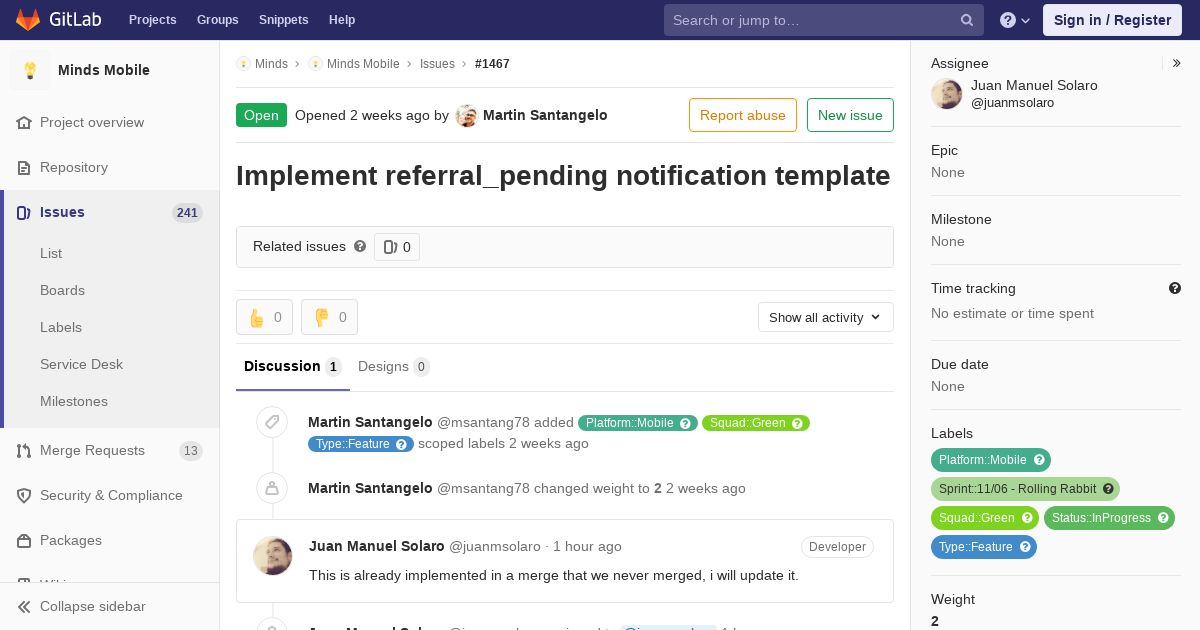The image size is (1200, 630).
Task: Click Platform::Mobile sidebar label help icon
Action: (x=1039, y=460)
